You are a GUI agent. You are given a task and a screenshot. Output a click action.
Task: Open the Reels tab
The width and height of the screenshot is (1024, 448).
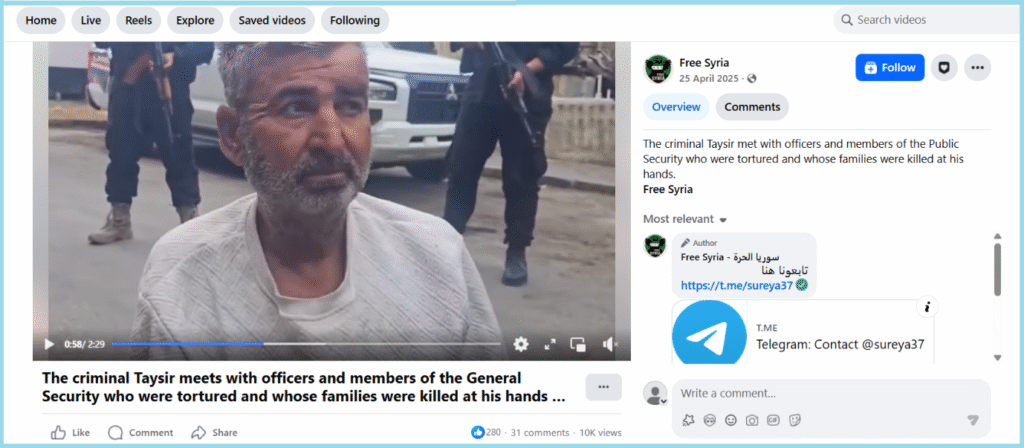point(138,20)
